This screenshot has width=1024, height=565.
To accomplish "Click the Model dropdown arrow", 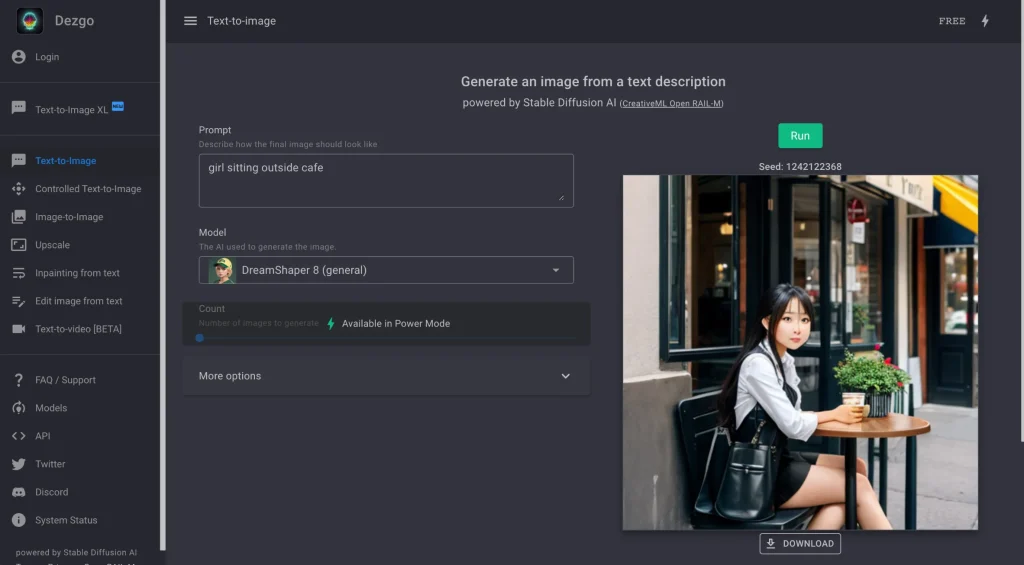I will point(556,270).
